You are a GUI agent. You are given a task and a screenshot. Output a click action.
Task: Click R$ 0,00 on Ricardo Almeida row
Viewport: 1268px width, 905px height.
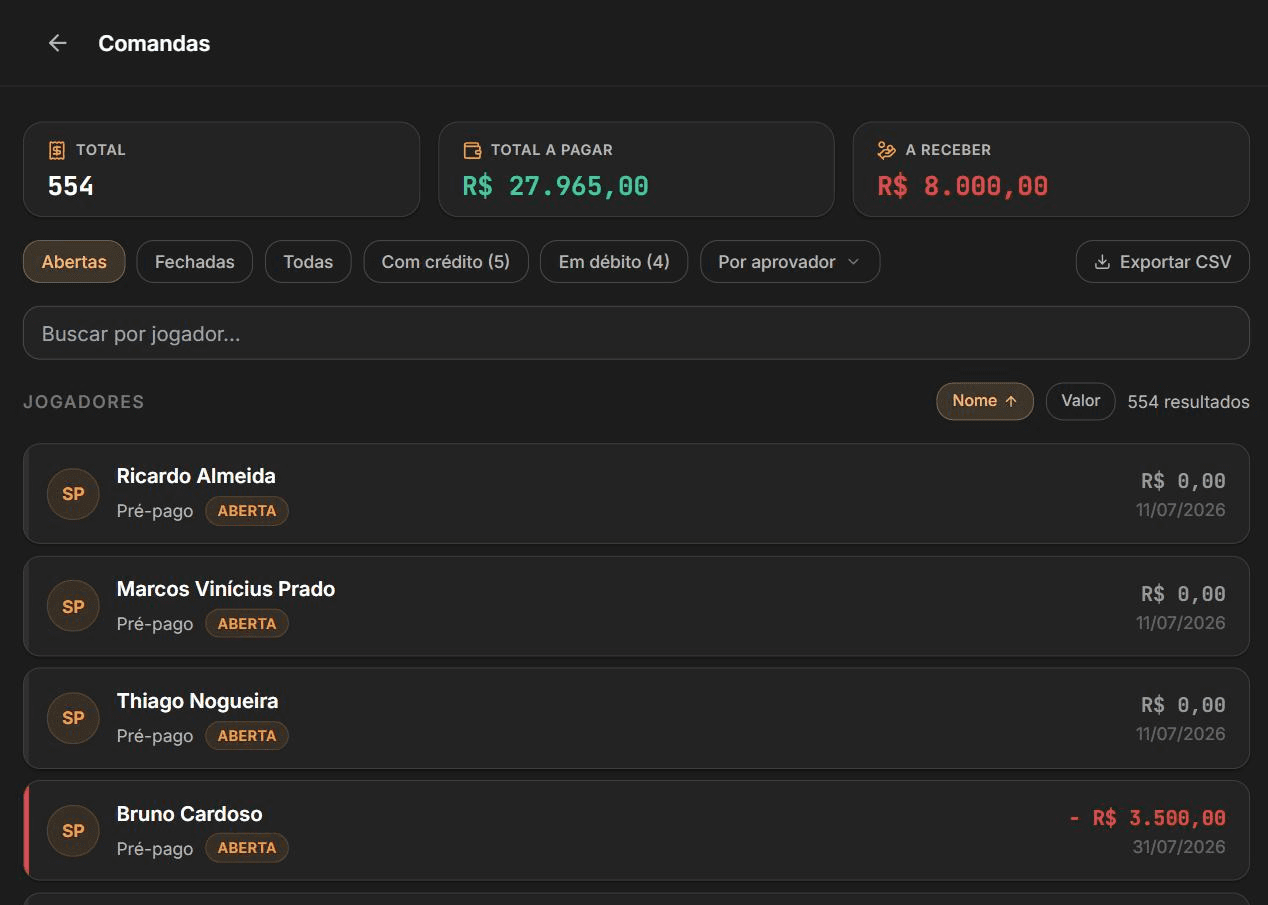point(1183,481)
